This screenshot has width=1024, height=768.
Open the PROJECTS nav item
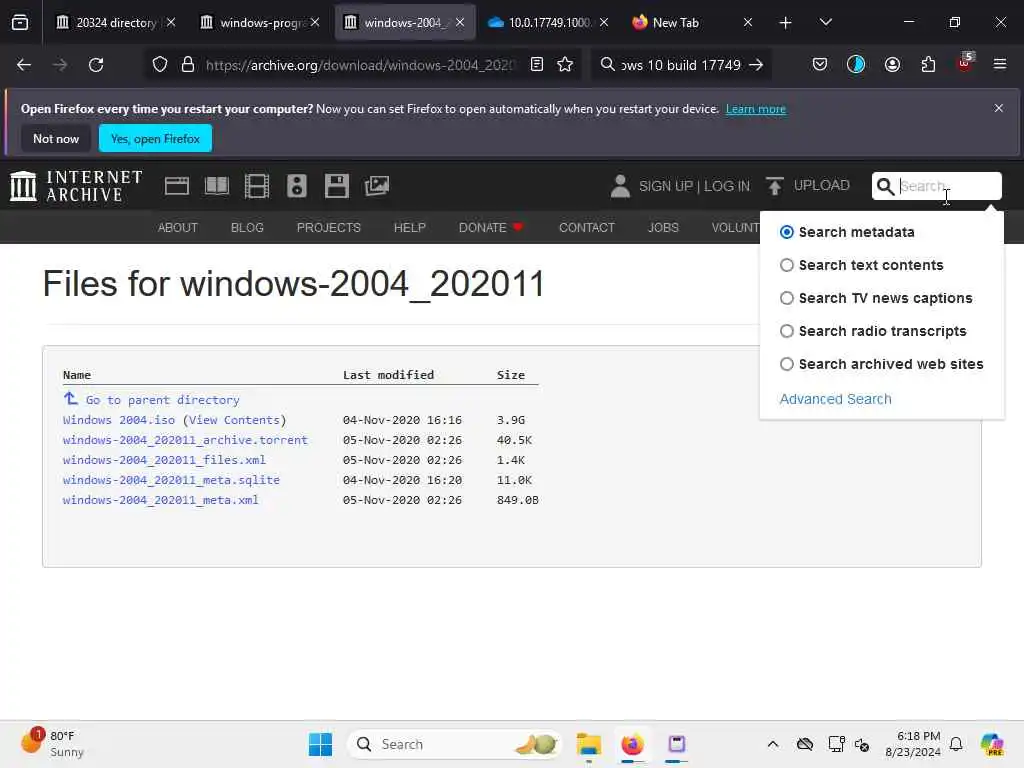point(328,227)
